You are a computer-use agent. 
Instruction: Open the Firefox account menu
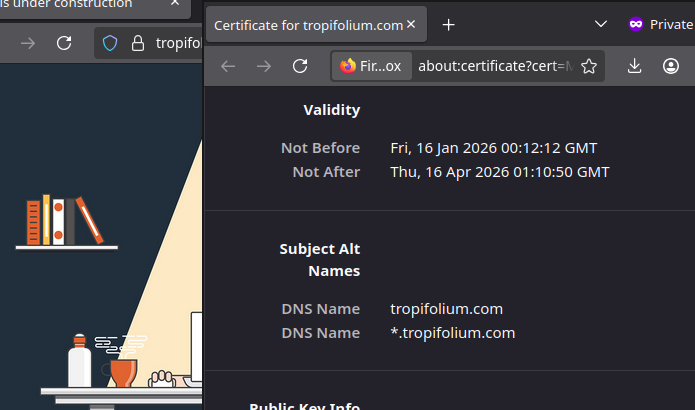point(671,66)
